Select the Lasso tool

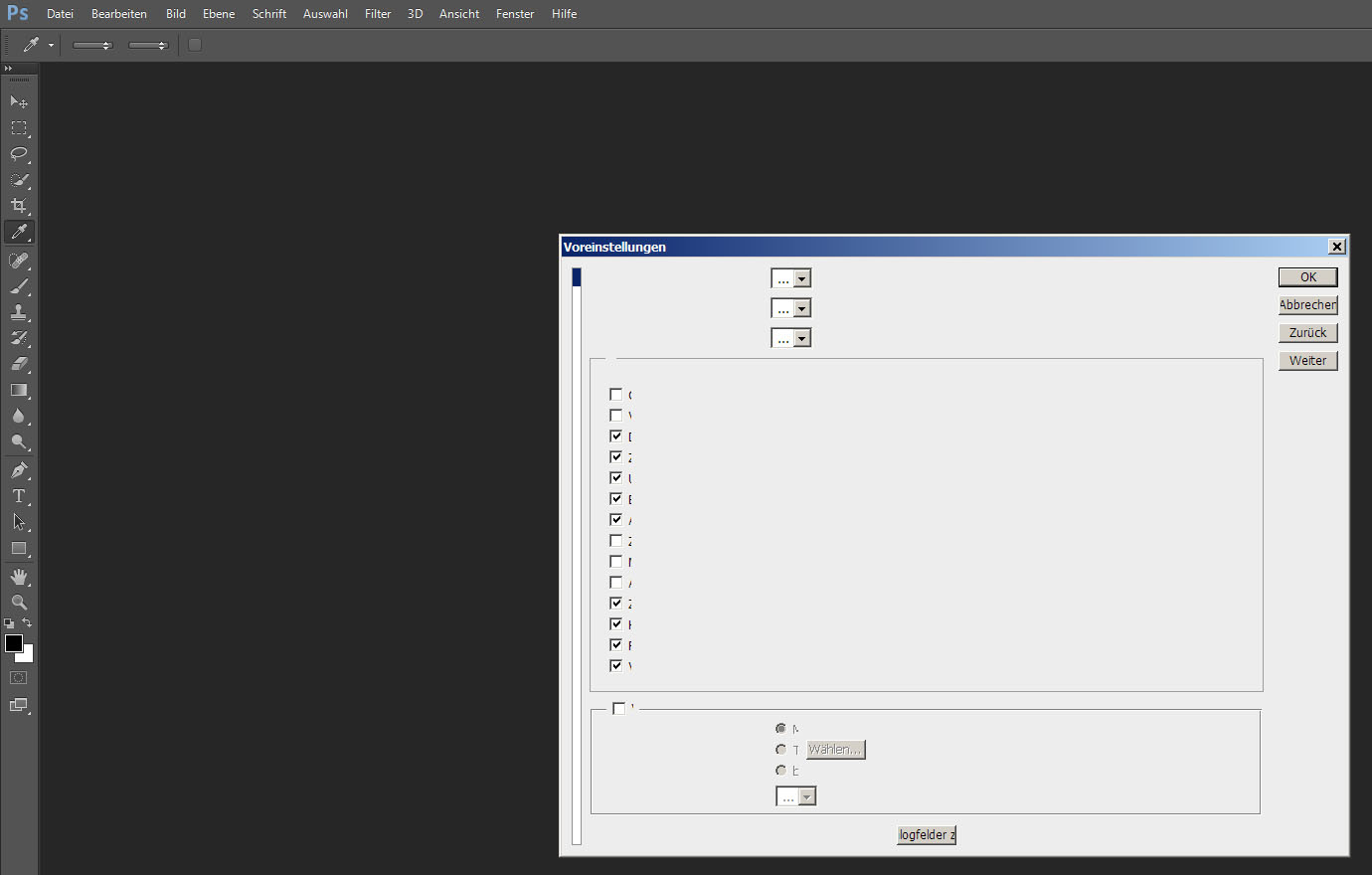[x=19, y=154]
